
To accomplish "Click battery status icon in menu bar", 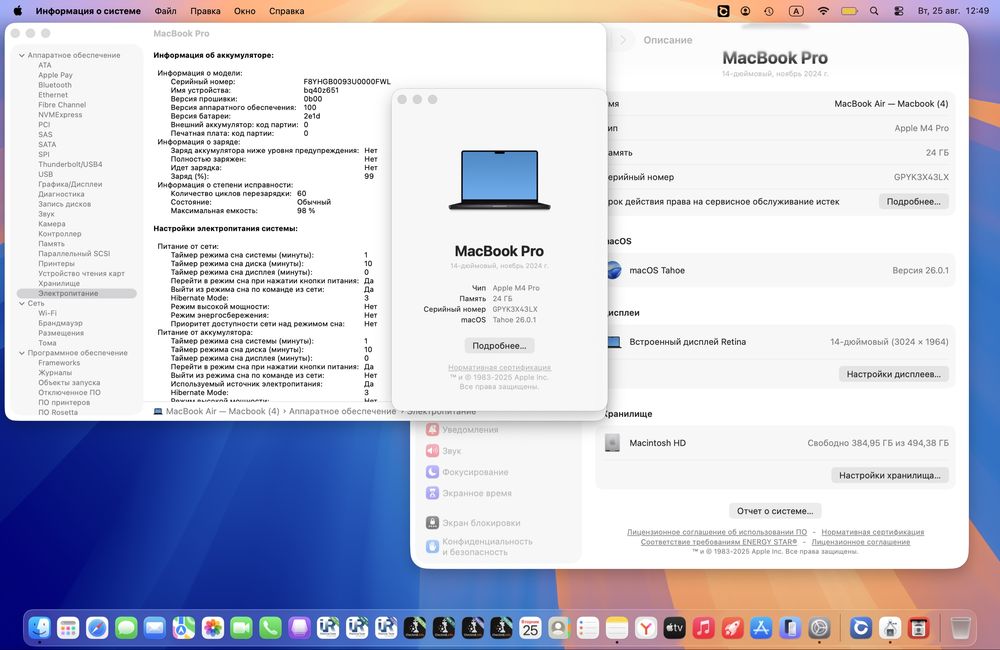I will pos(849,11).
